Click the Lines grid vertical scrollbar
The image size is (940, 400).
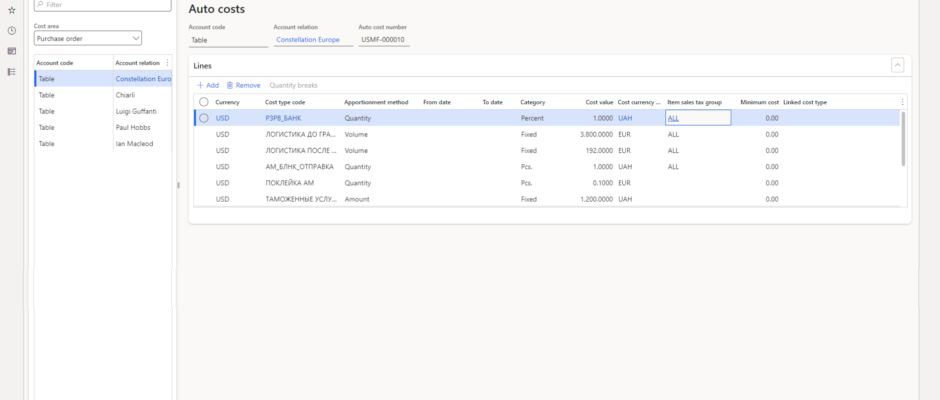(x=903, y=139)
